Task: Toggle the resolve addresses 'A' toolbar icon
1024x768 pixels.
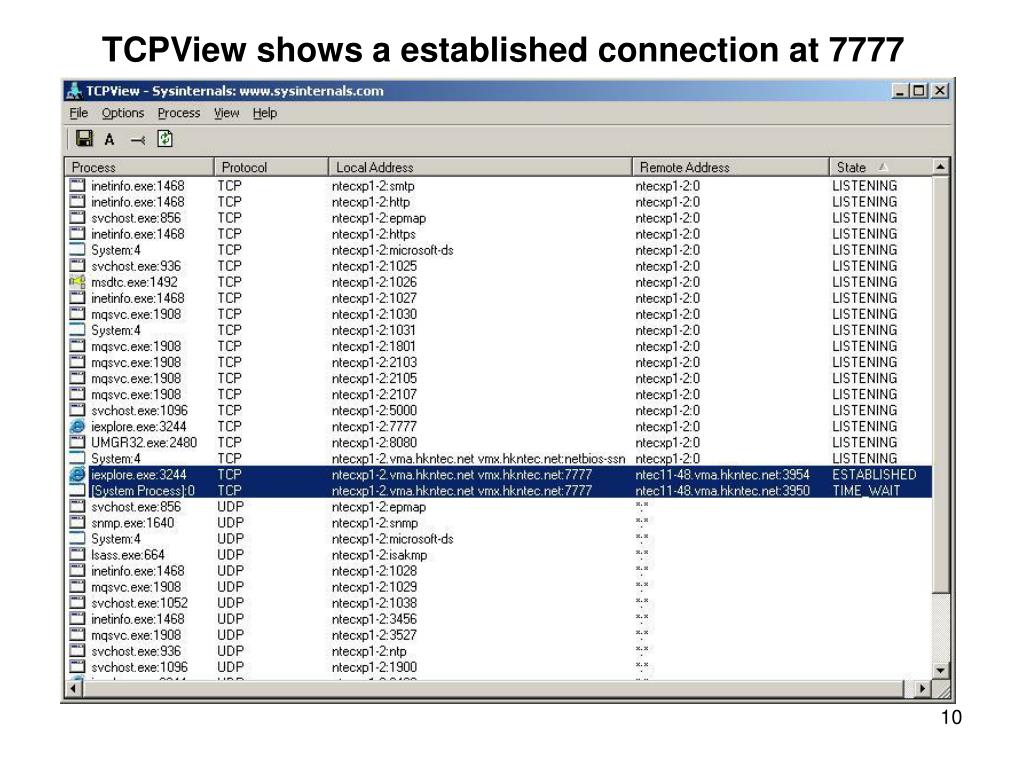Action: 109,139
